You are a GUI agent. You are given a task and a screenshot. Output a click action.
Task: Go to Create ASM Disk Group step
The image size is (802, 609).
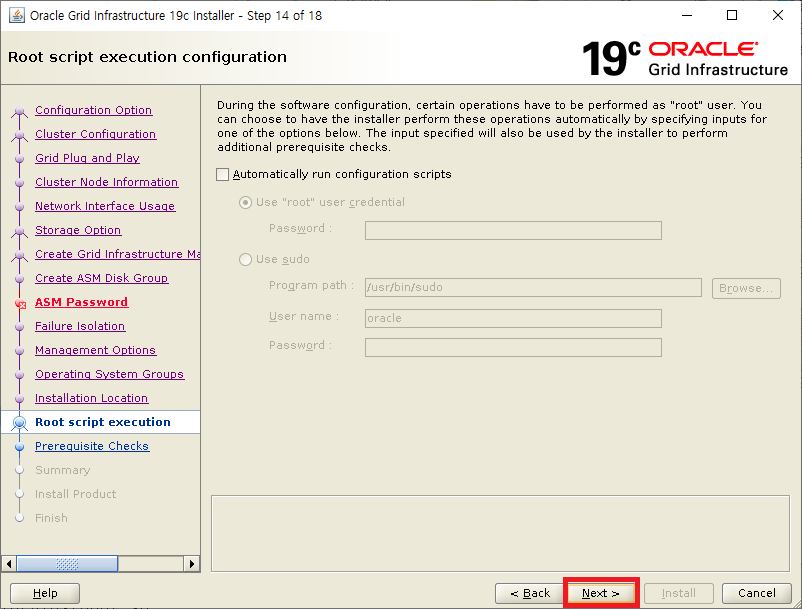pyautogui.click(x=102, y=278)
